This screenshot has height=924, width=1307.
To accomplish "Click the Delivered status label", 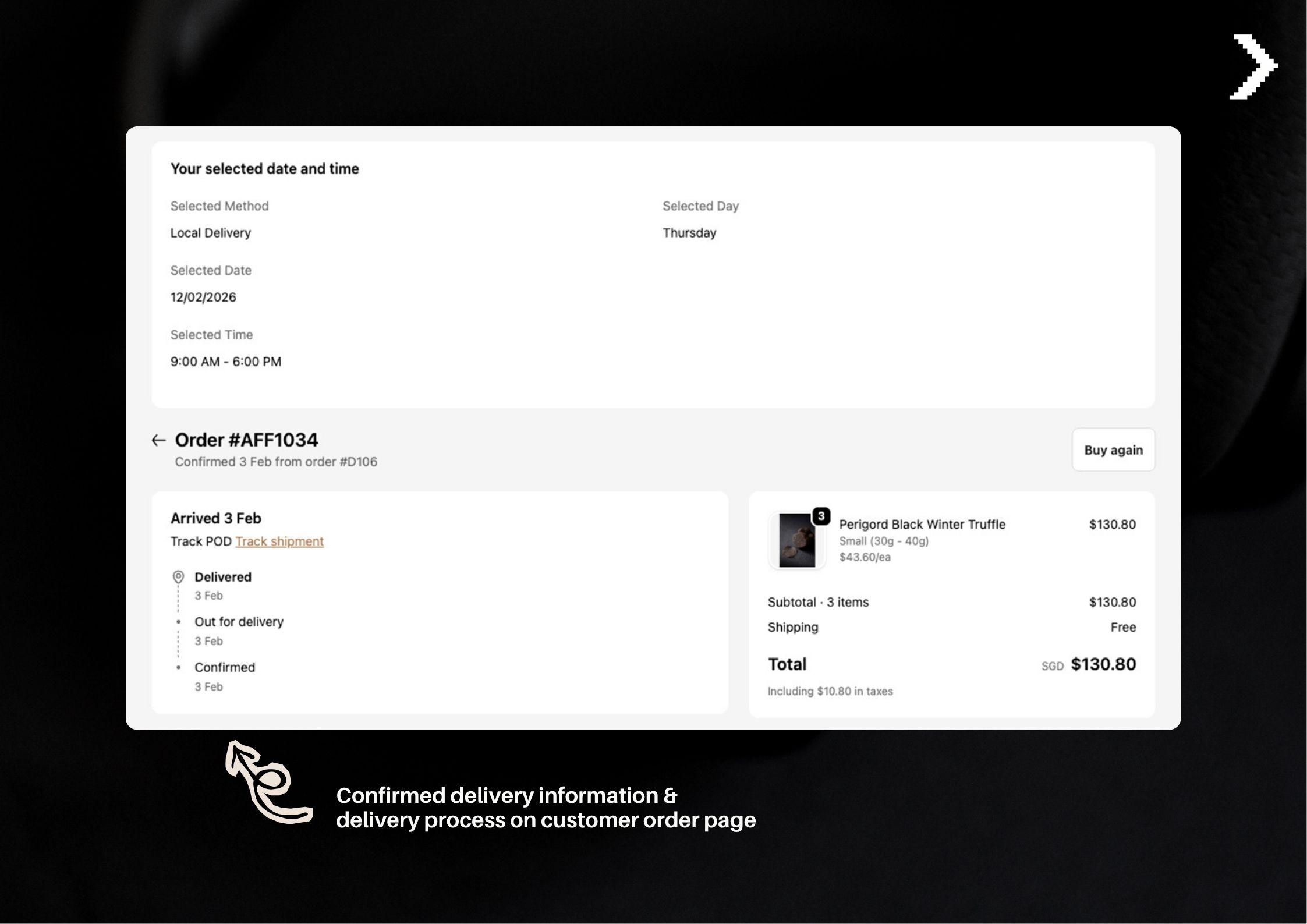I will click(x=223, y=577).
